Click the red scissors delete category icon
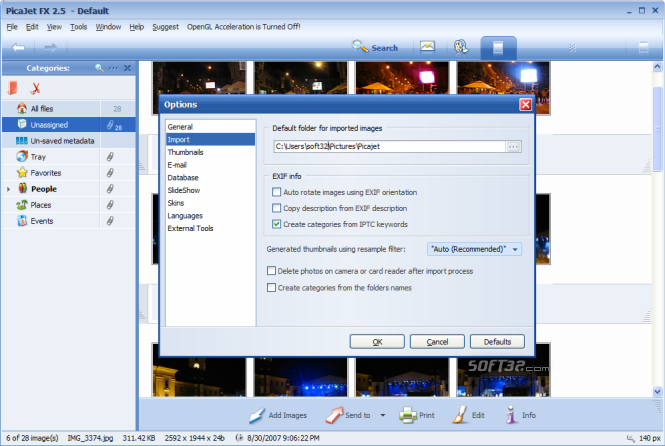The image size is (665, 446). pos(36,88)
